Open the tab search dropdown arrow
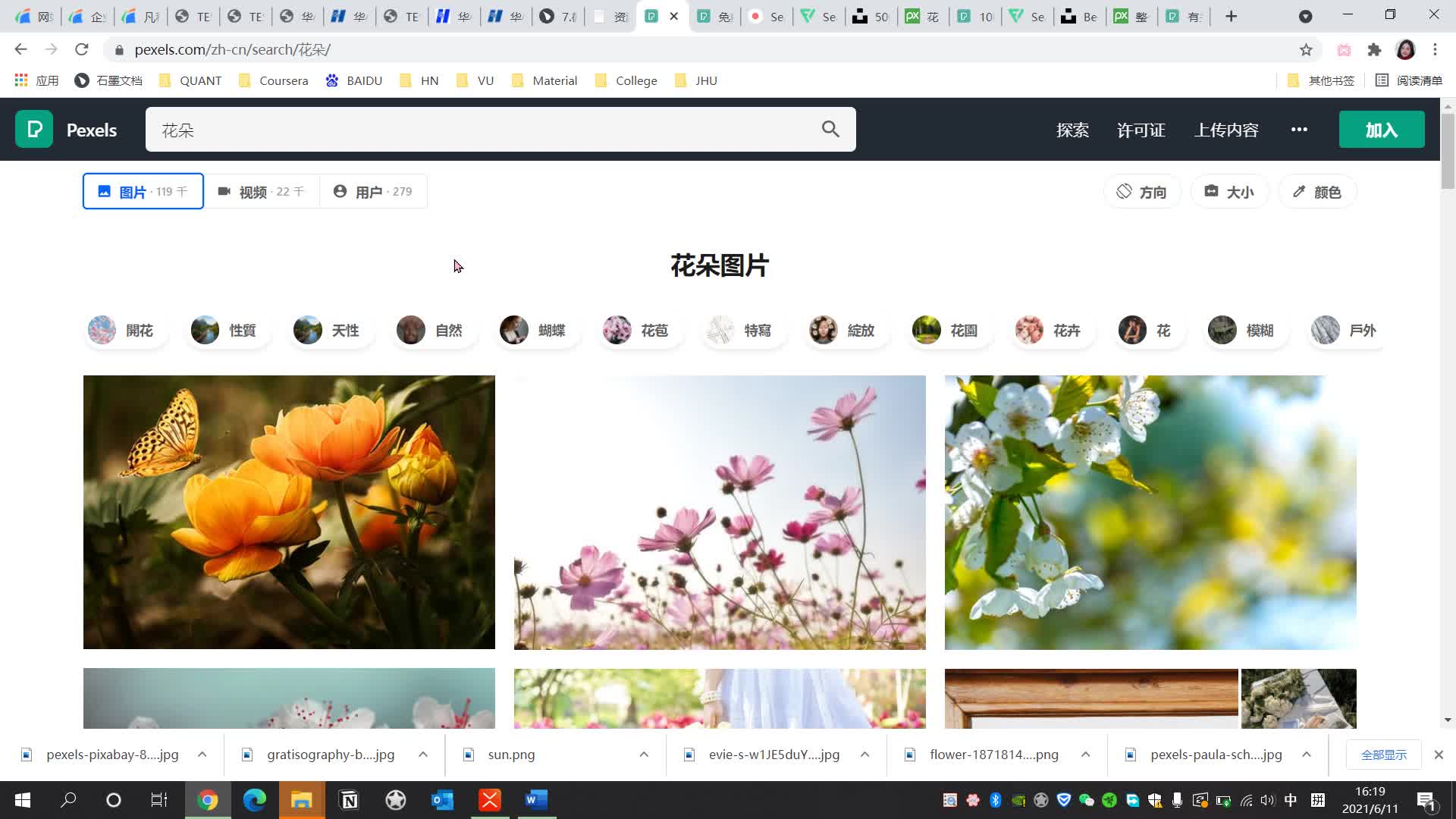The height and width of the screenshot is (819, 1456). [x=1305, y=16]
